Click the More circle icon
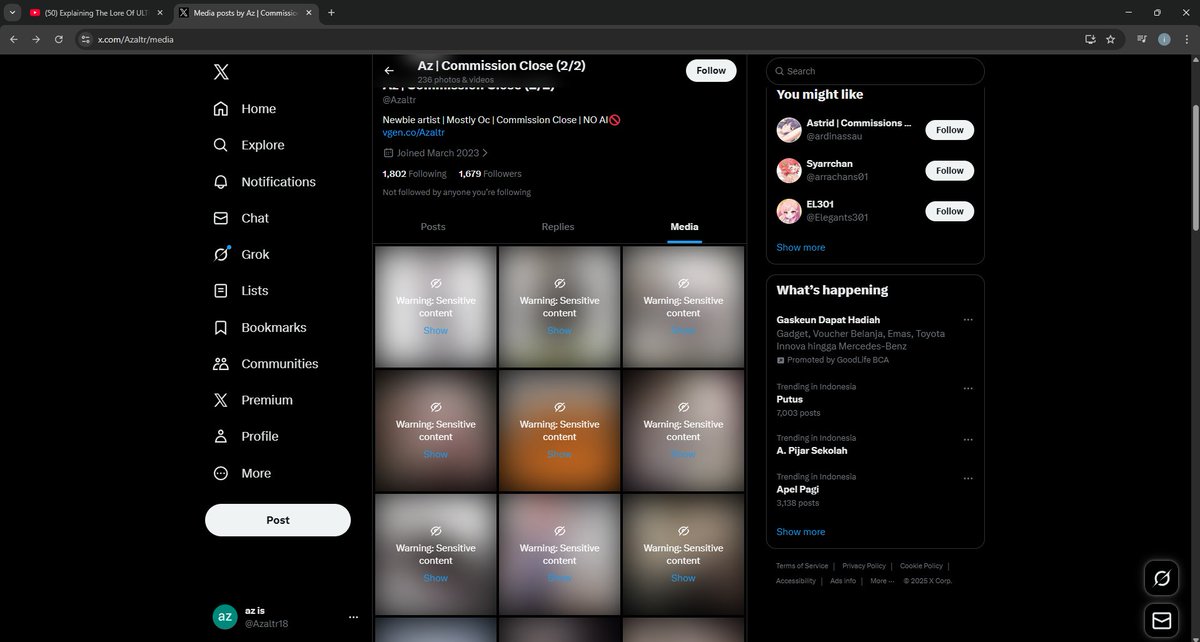1200x642 pixels. (221, 473)
